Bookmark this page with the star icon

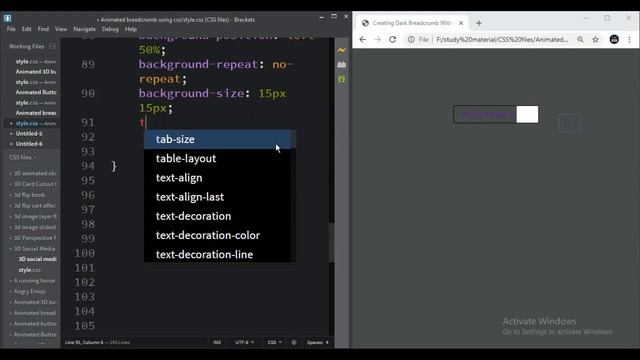(x=596, y=40)
